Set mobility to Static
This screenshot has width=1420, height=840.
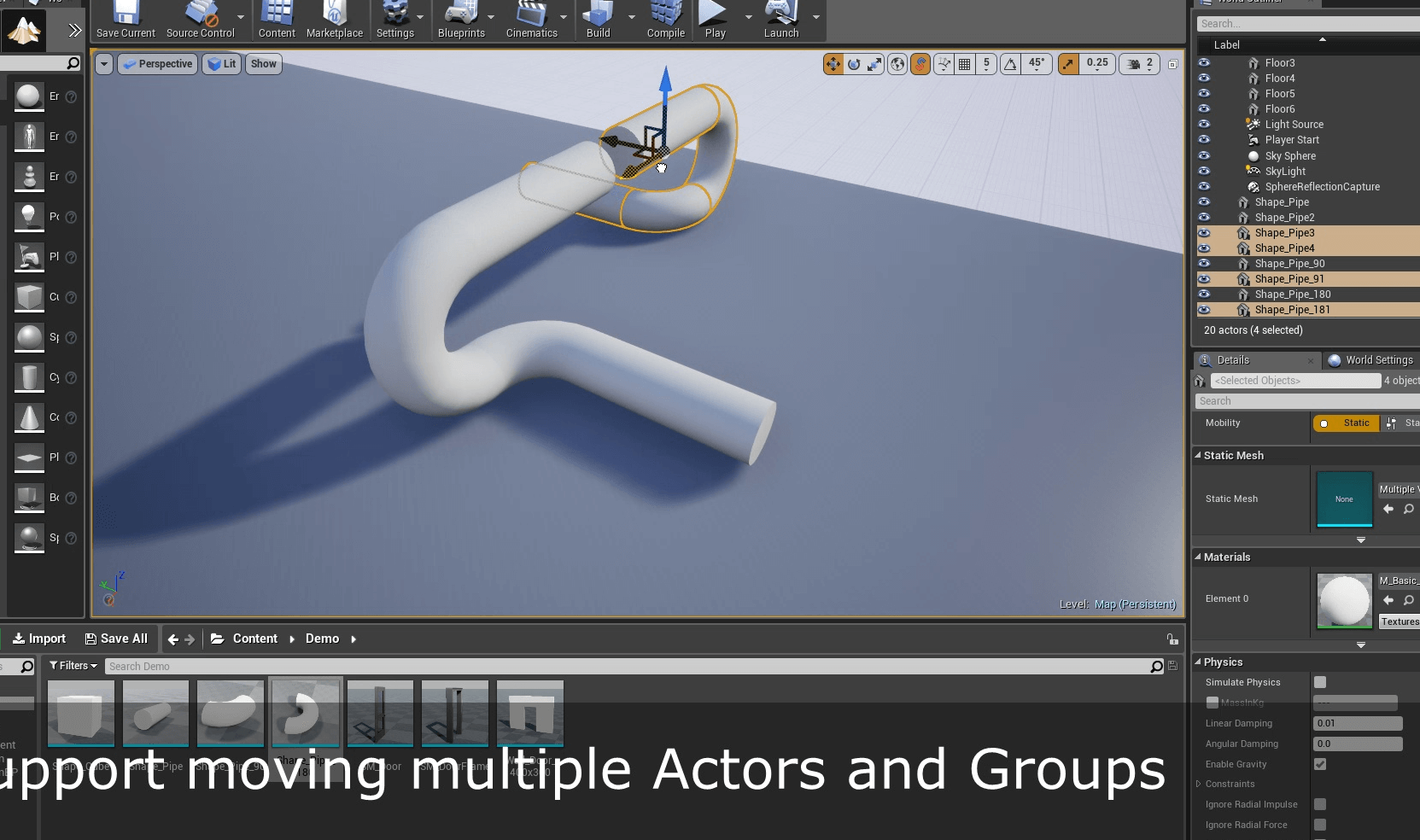(1347, 423)
